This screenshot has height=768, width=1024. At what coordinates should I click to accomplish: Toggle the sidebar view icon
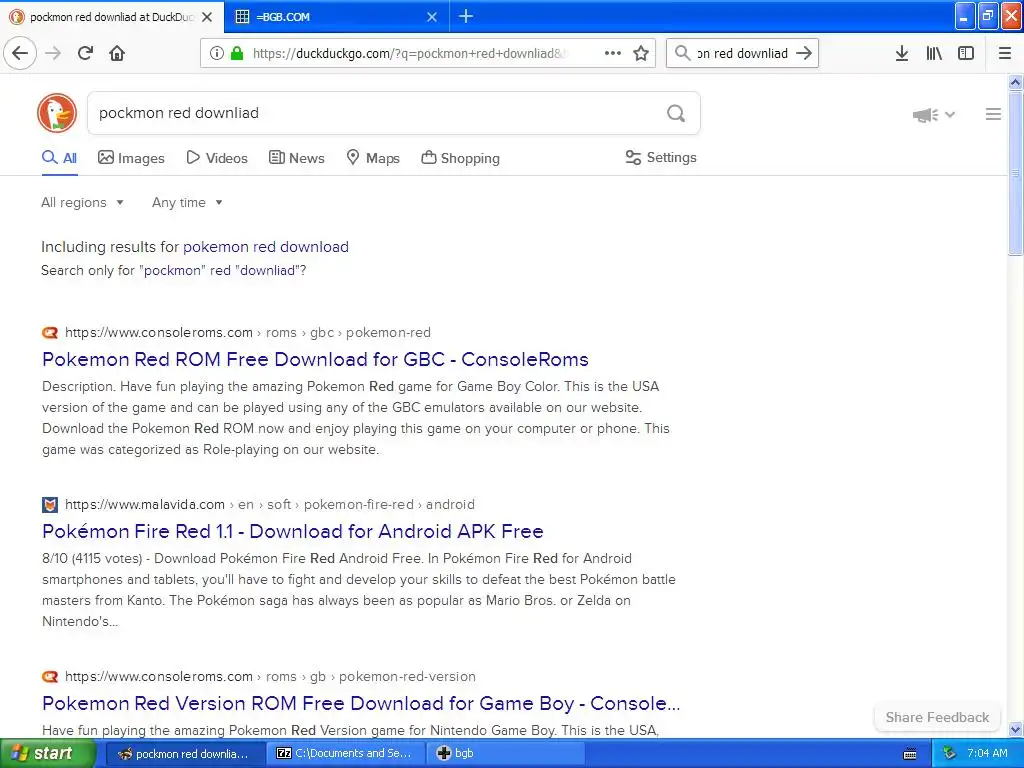click(x=966, y=53)
